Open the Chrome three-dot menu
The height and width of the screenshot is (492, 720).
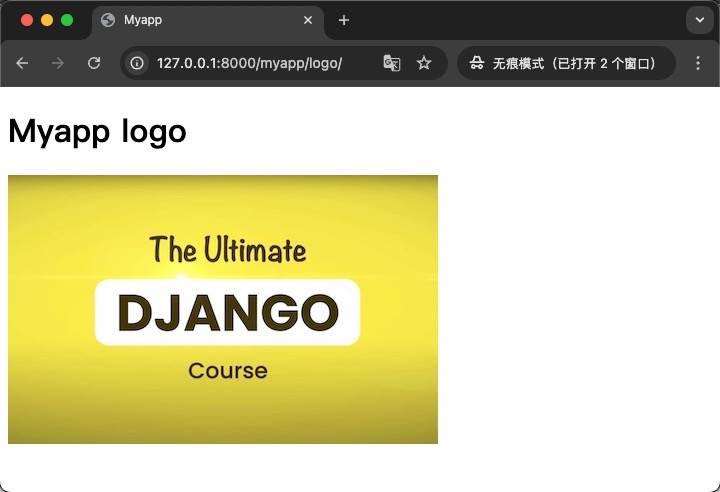pyautogui.click(x=698, y=63)
